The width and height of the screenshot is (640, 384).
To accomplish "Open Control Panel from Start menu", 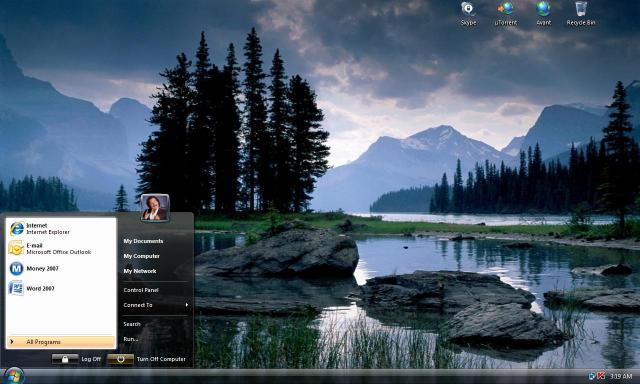I will point(141,290).
